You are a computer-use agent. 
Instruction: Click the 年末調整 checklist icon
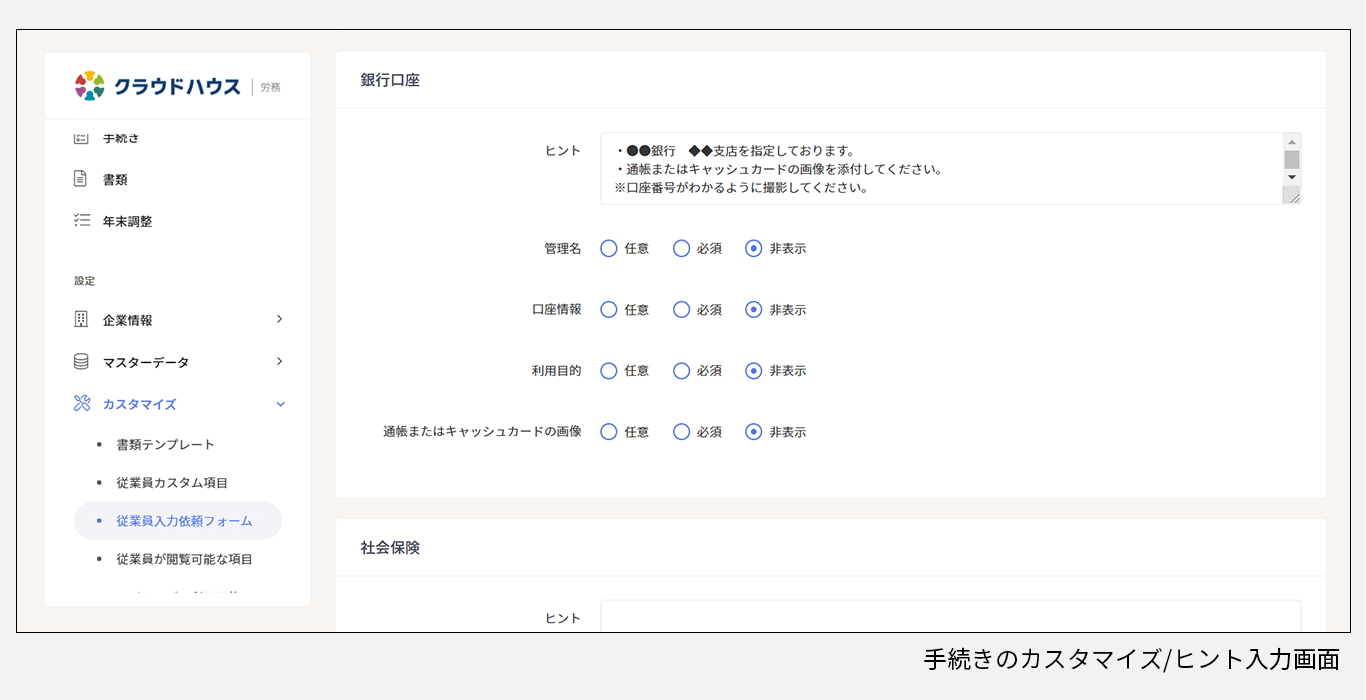(x=81, y=221)
